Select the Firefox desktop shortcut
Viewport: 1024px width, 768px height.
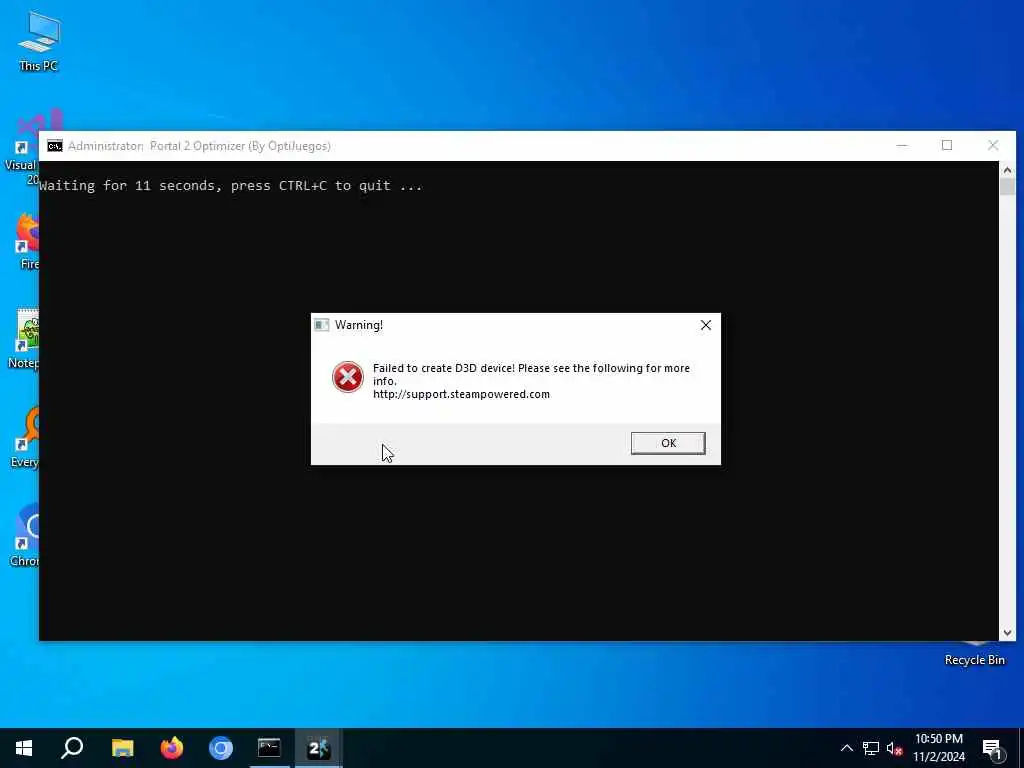pos(27,242)
